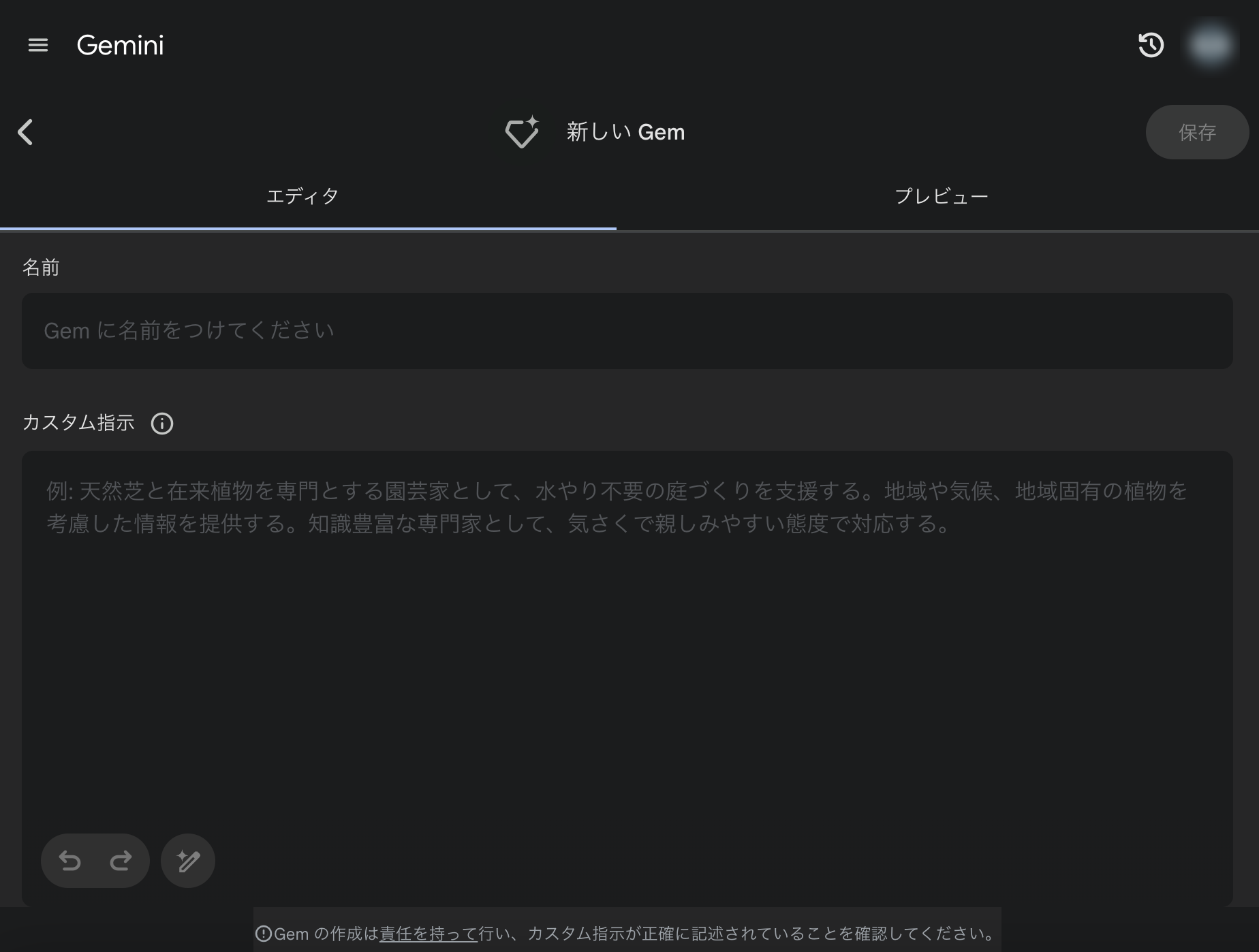Select the エディタ tab

[x=302, y=196]
